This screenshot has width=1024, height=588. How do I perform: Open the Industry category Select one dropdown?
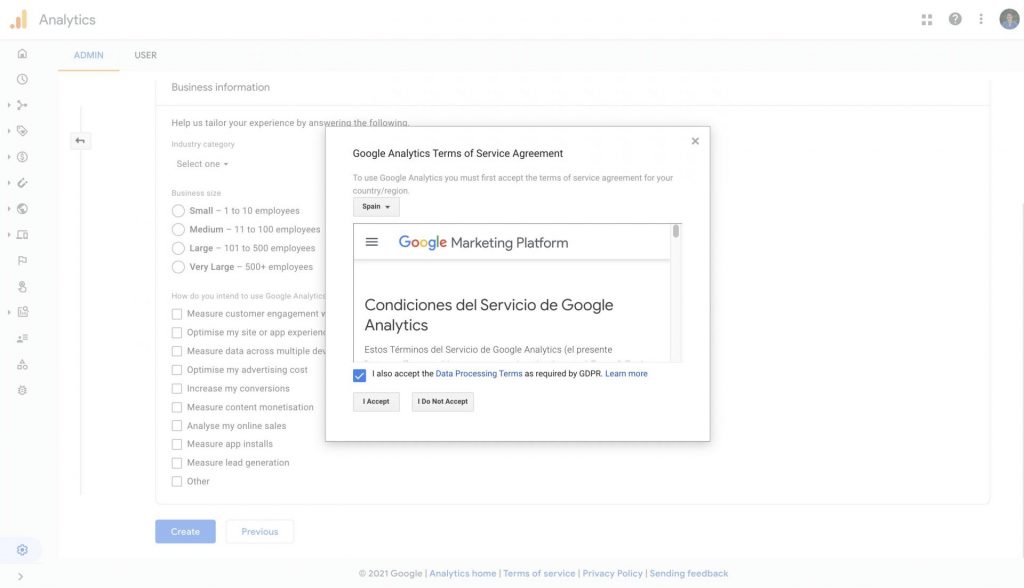pyautogui.click(x=202, y=164)
